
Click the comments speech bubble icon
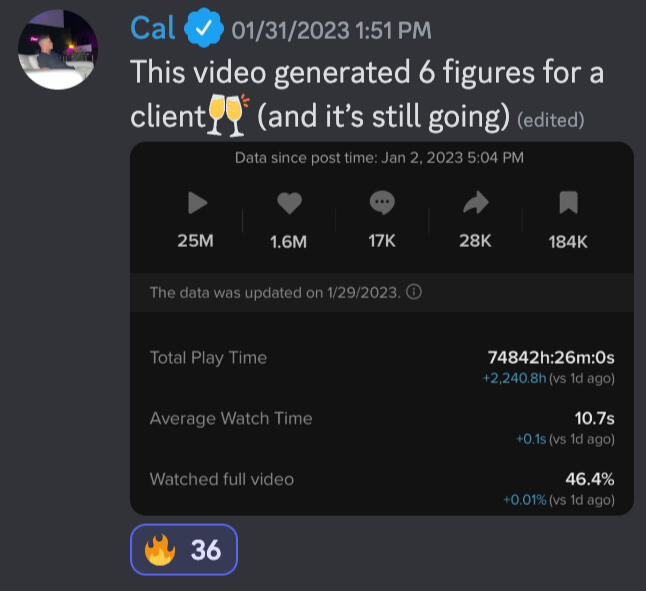[382, 203]
